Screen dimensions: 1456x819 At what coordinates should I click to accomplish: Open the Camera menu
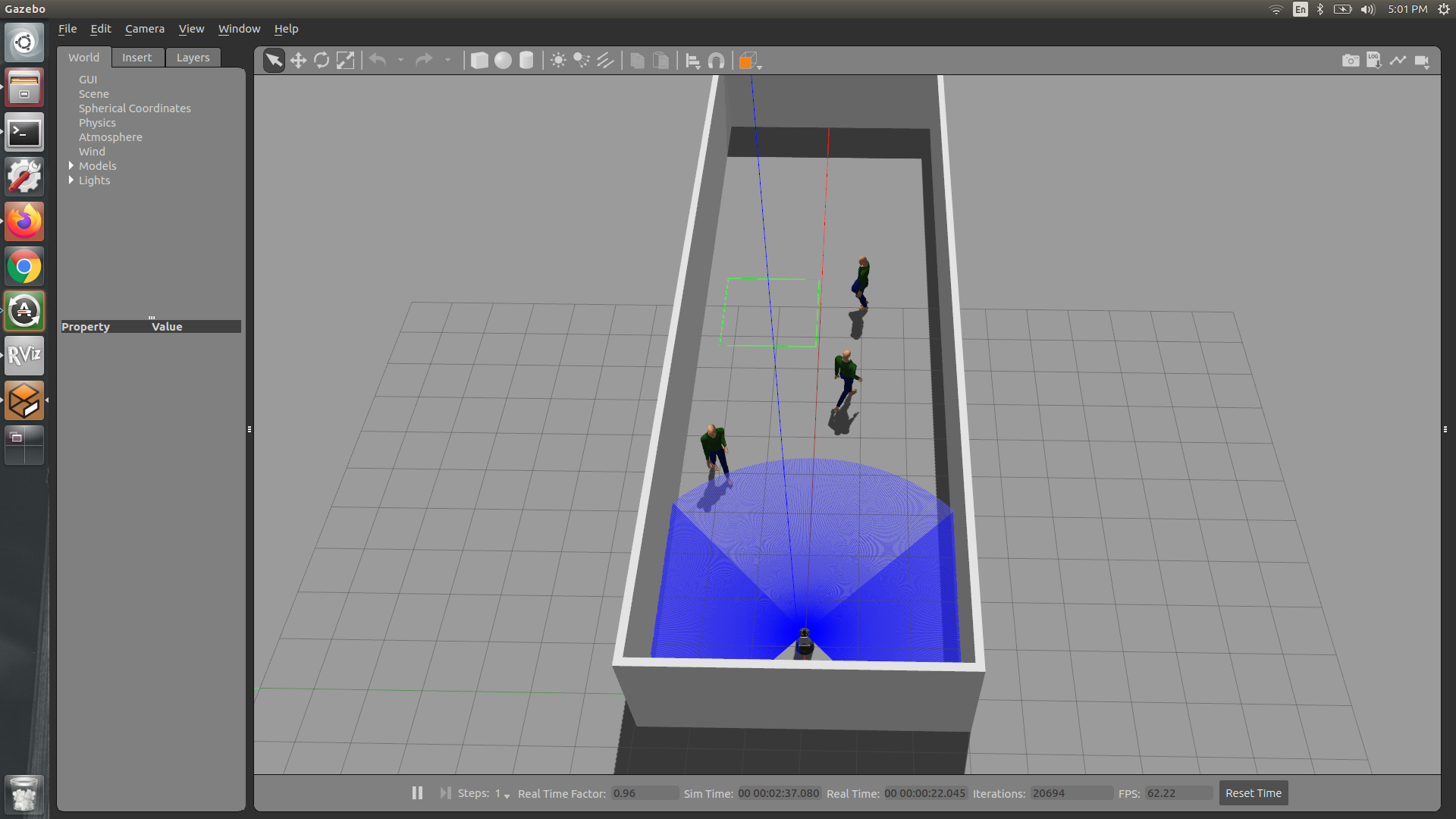(x=144, y=29)
